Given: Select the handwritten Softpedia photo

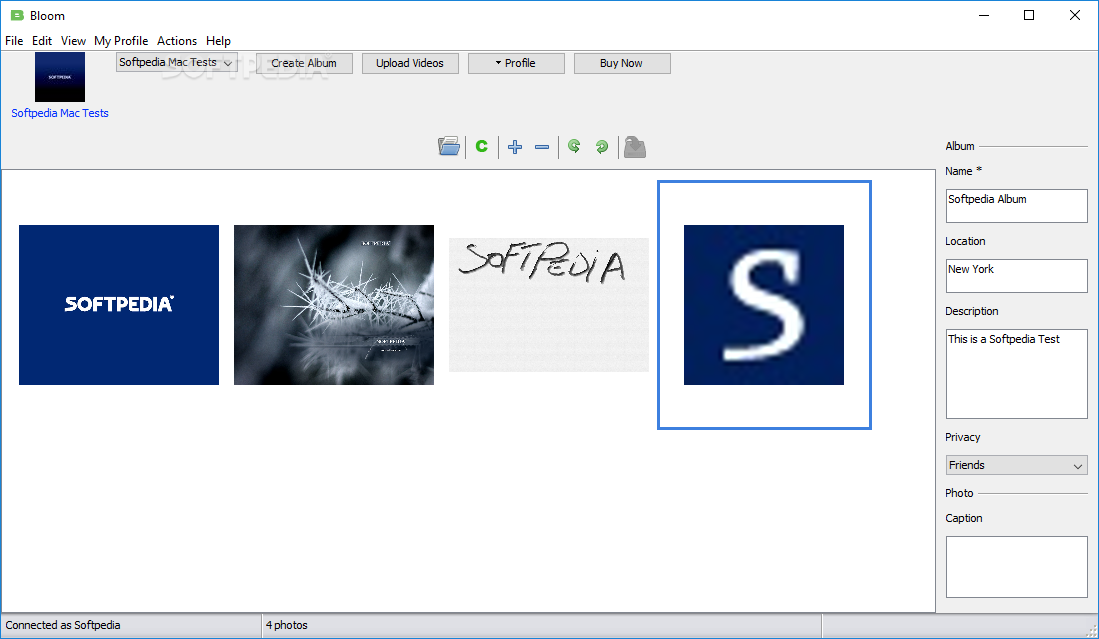Looking at the screenshot, I should 549,305.
